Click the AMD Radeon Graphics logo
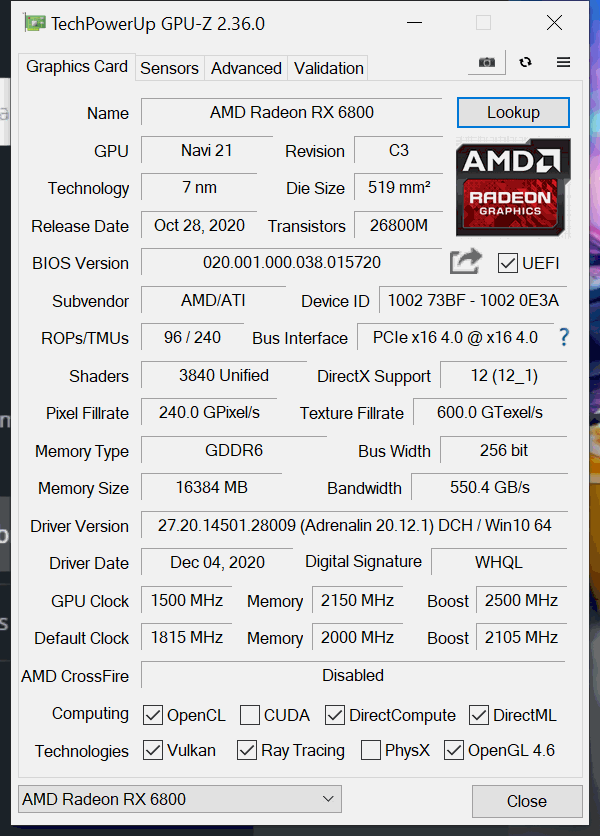Screen dimensions: 600x836 (513, 187)
